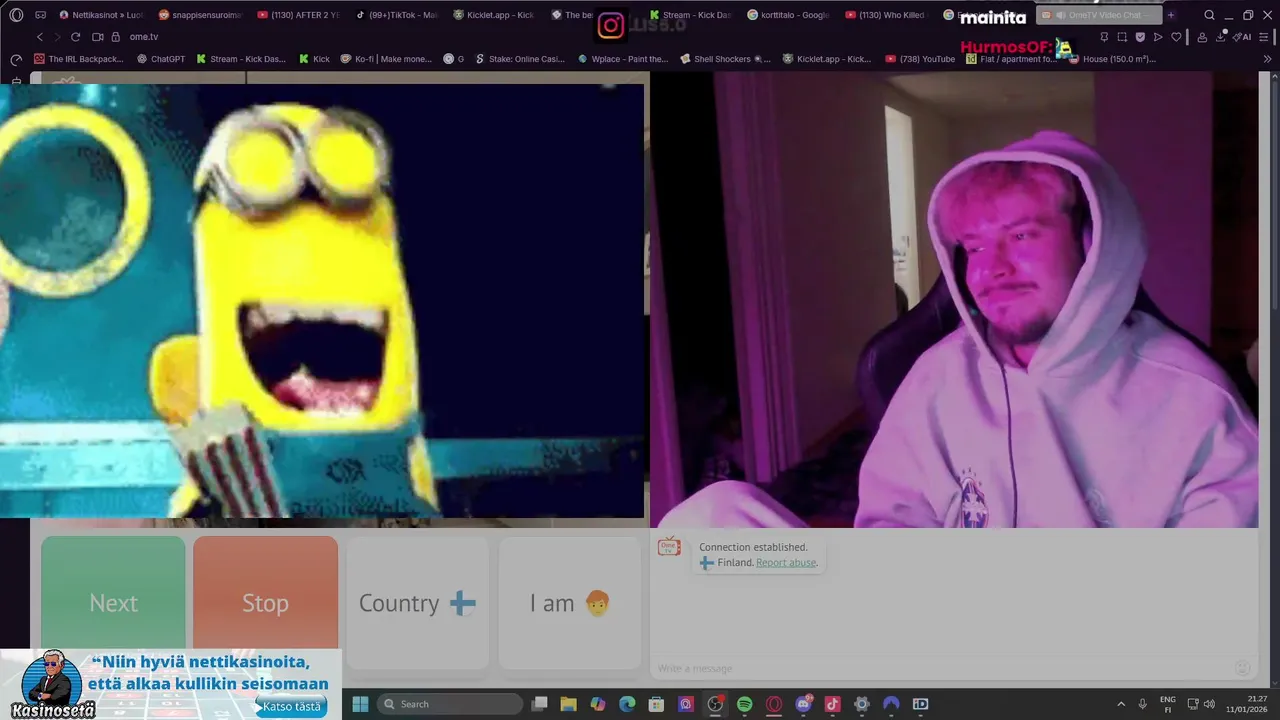The image size is (1280, 720).
Task: Open the volume control in the system tray
Action: point(1210,704)
